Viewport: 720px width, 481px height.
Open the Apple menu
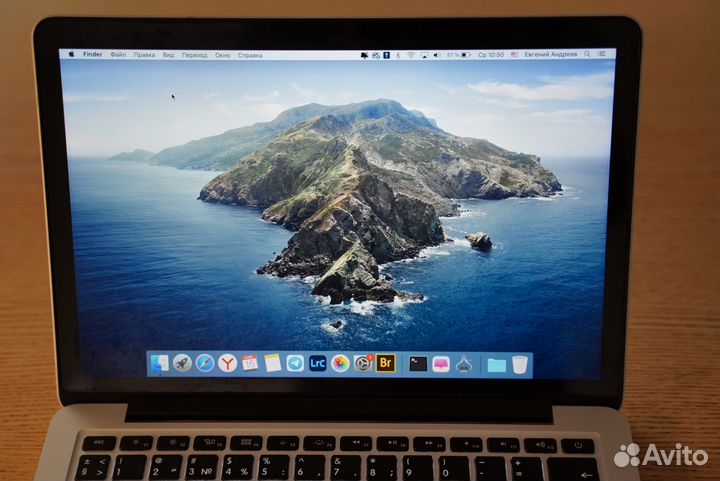72,54
